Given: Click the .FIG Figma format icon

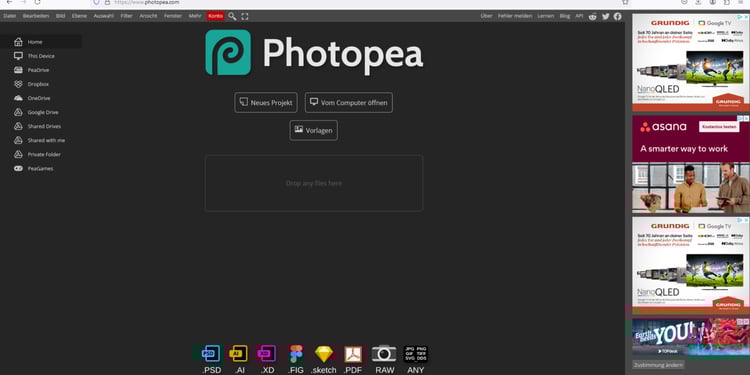Looking at the screenshot, I should click(296, 354).
